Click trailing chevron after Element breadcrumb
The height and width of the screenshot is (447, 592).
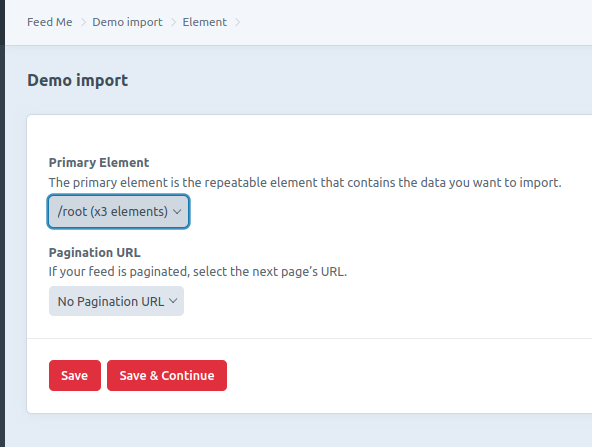(237, 22)
